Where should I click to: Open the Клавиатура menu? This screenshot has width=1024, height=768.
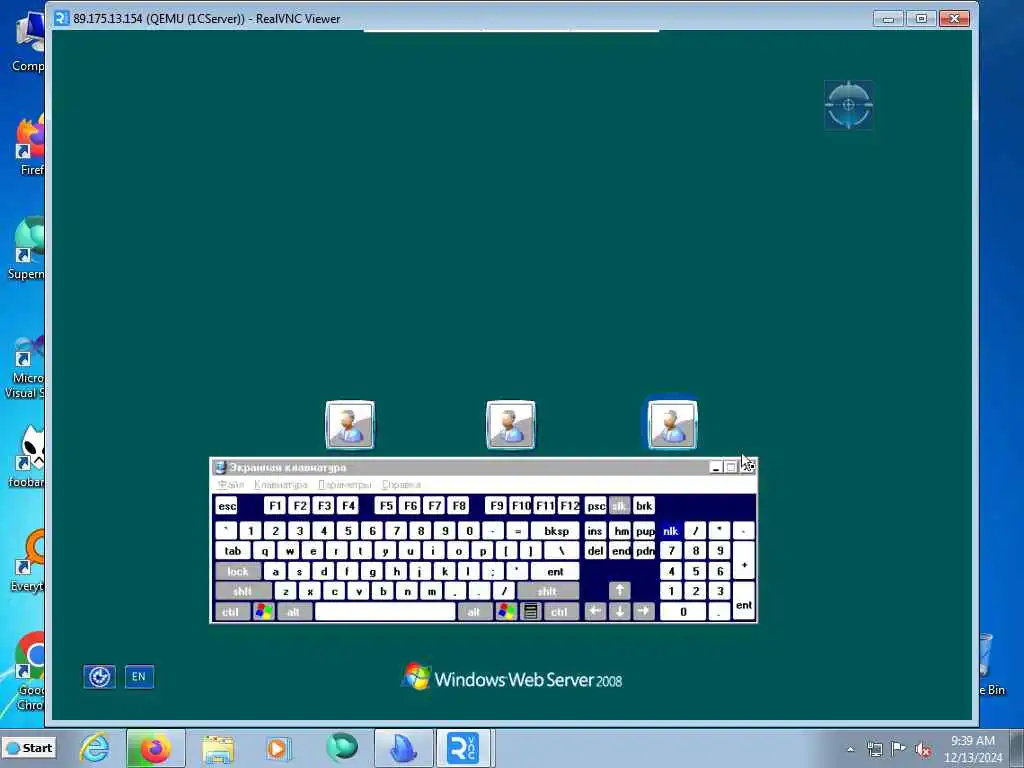(x=281, y=485)
